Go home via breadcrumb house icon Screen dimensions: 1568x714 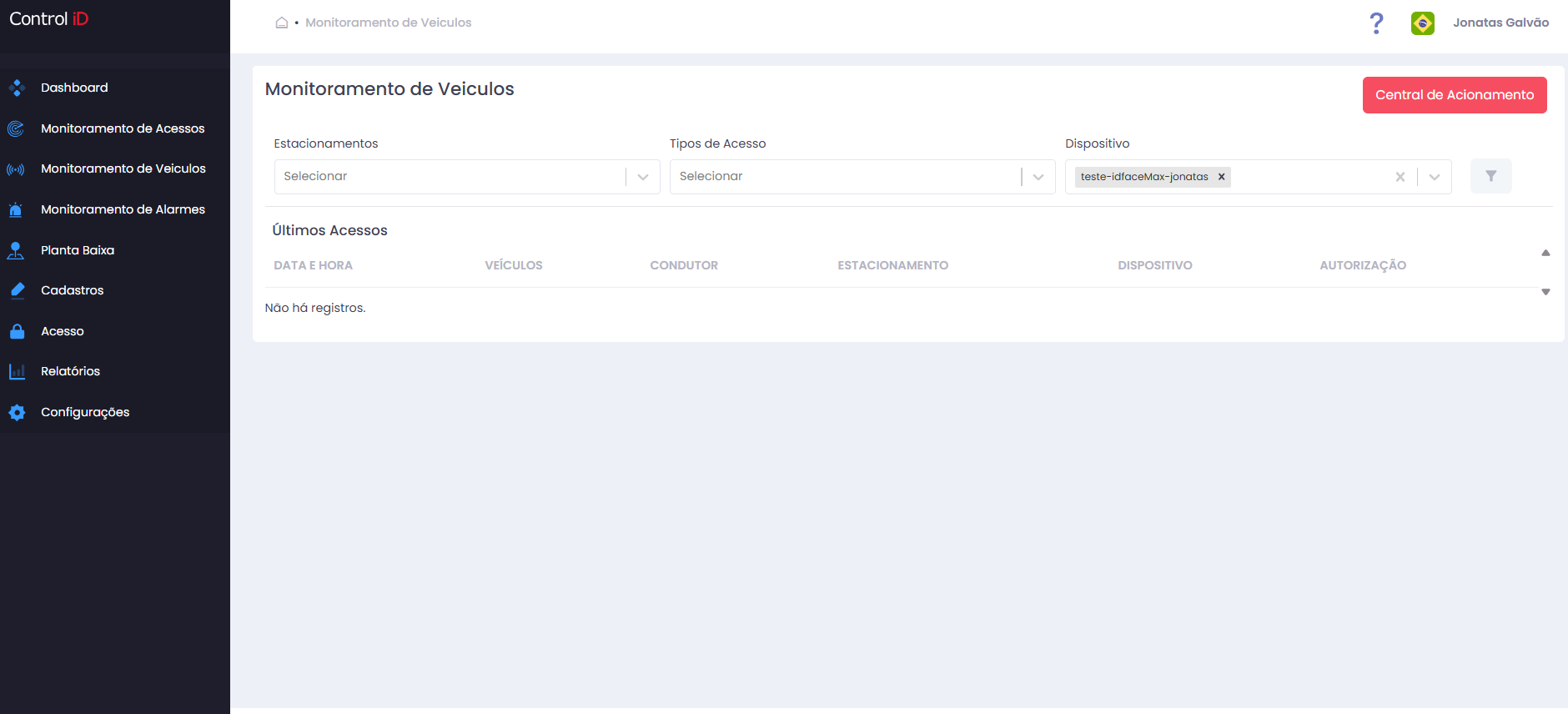282,23
